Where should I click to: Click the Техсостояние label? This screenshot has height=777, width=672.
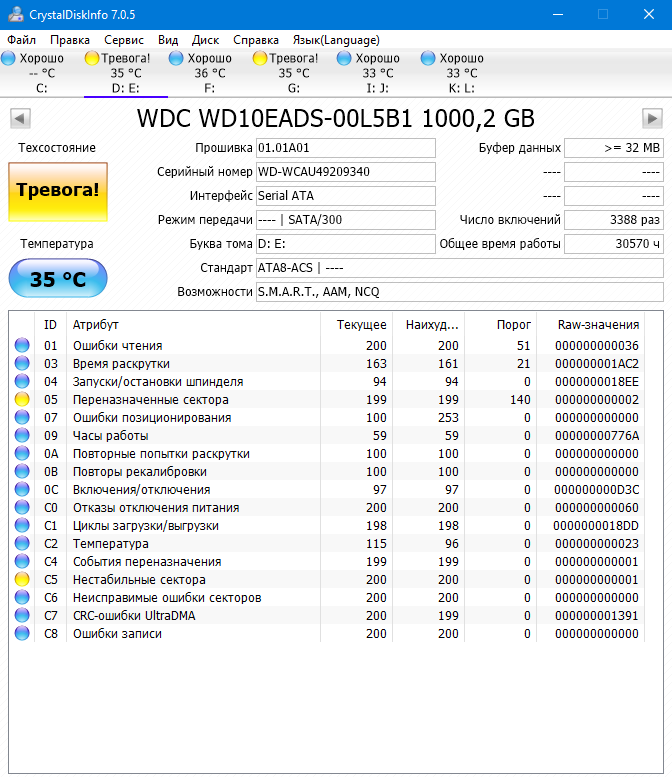(57, 148)
